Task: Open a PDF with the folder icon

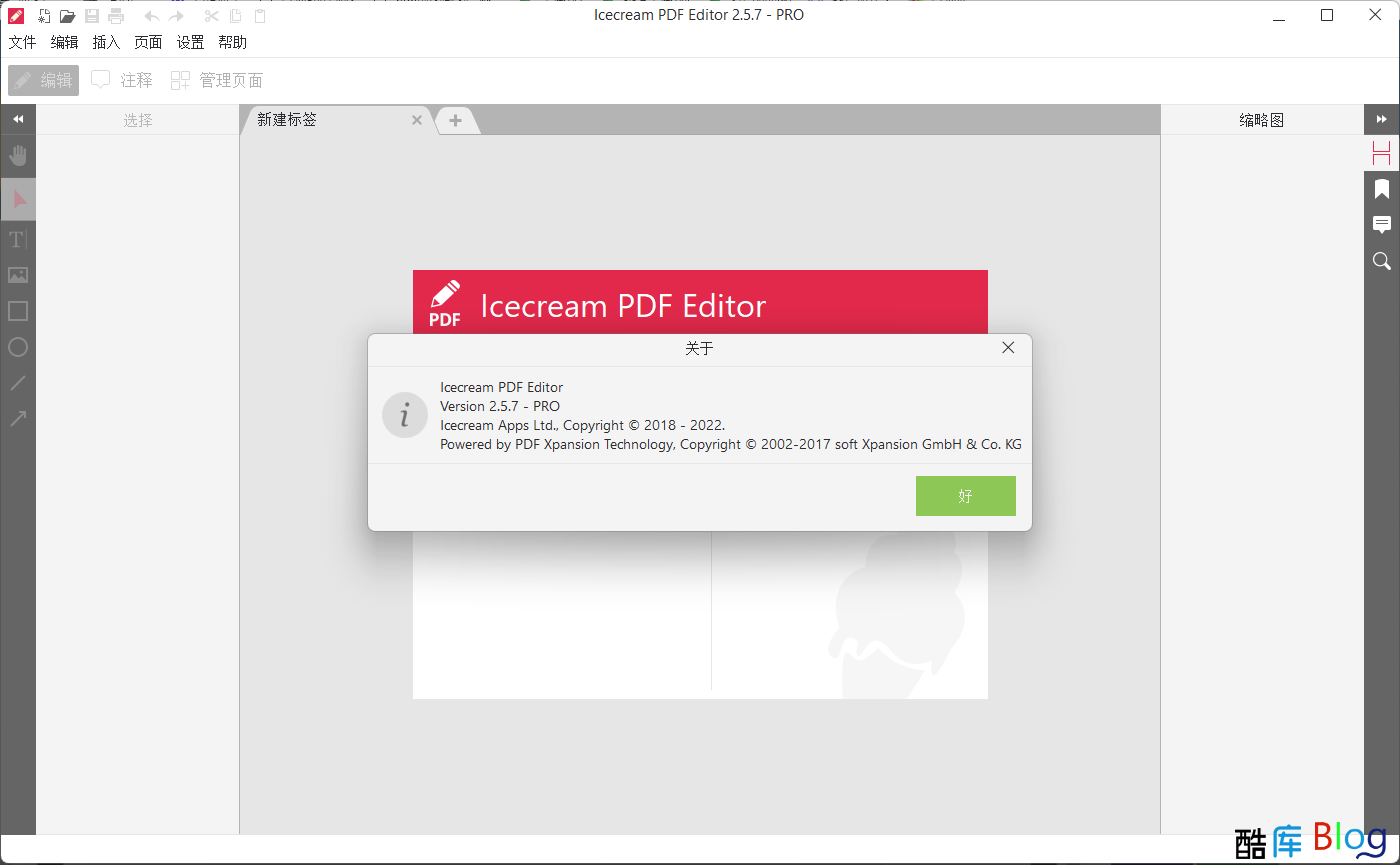Action: (x=67, y=15)
